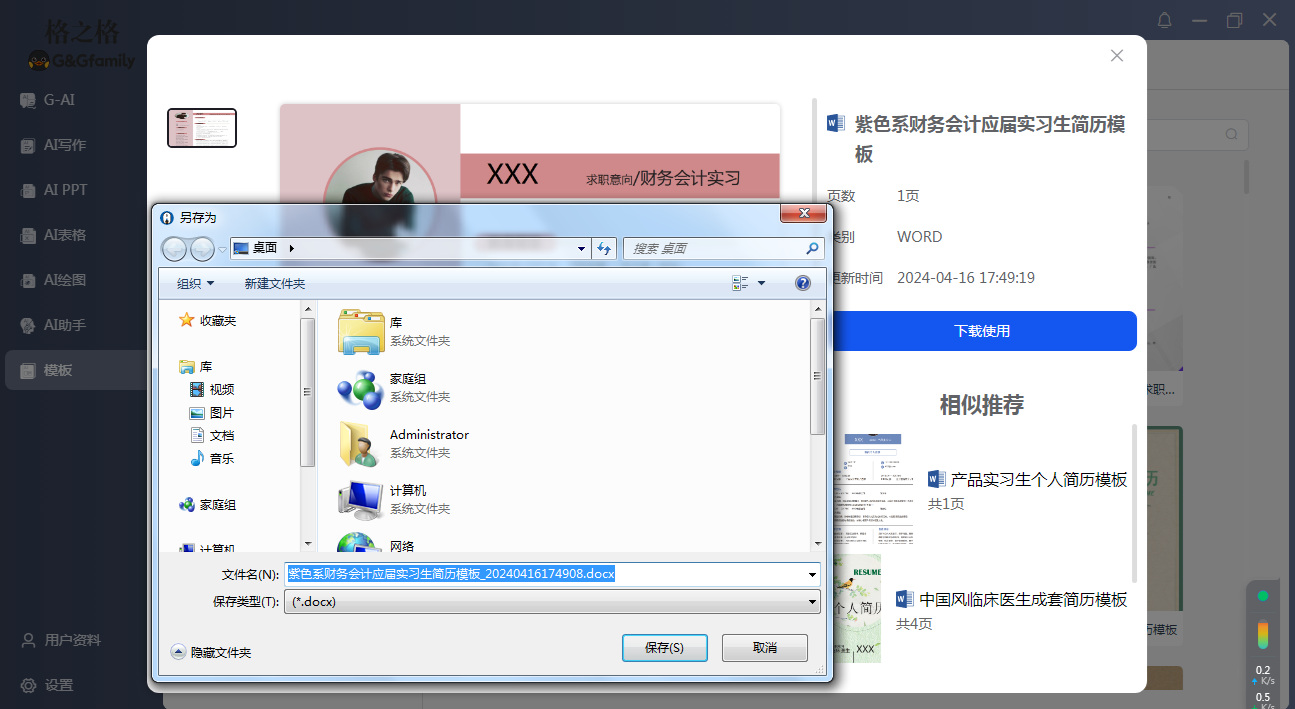1295x709 pixels.
Task: Open the view options dropdown arrow
Action: tap(762, 283)
